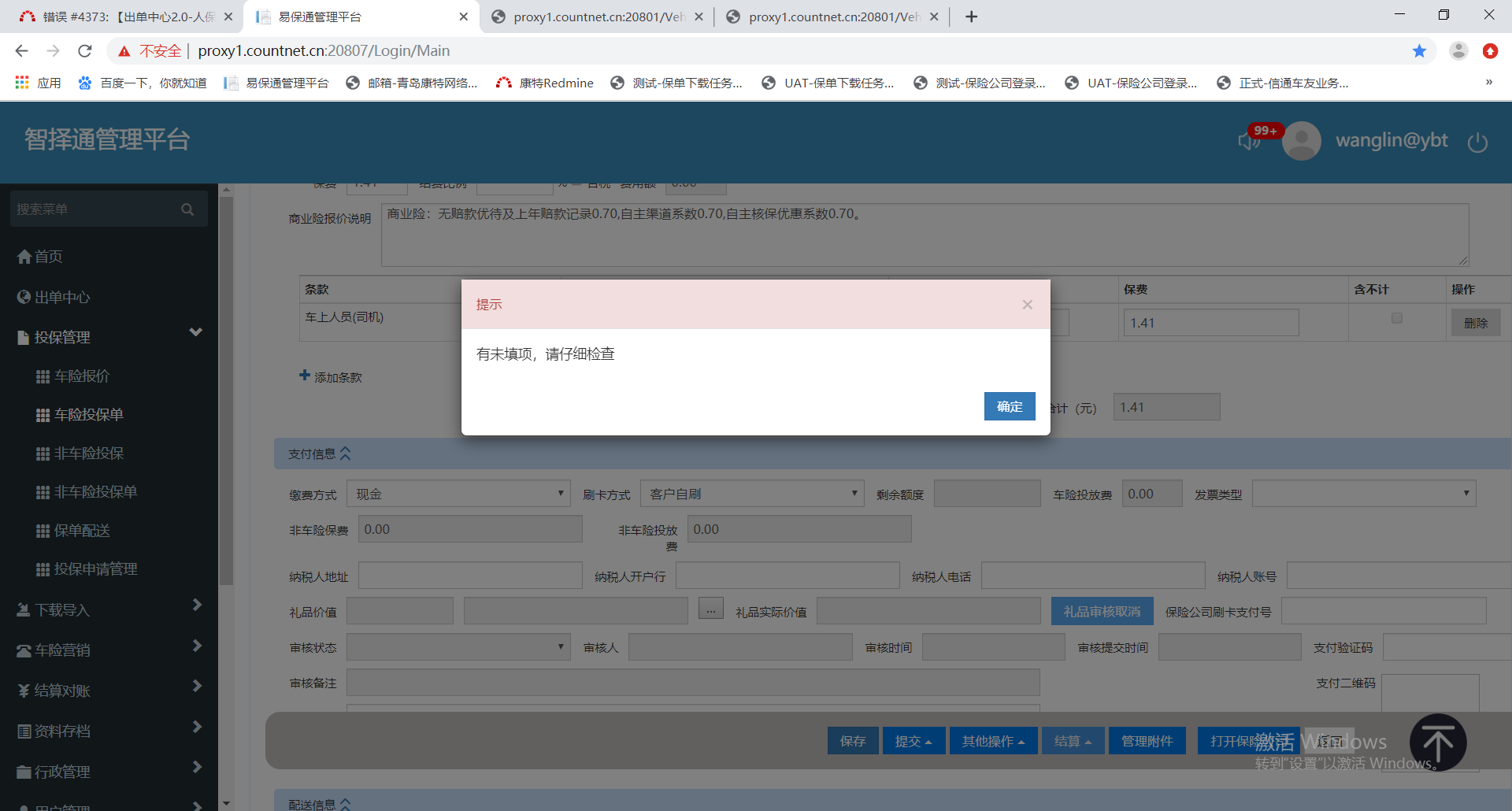Expand the 结算对账 sidebar section
The width and height of the screenshot is (1512, 811).
[x=198, y=686]
